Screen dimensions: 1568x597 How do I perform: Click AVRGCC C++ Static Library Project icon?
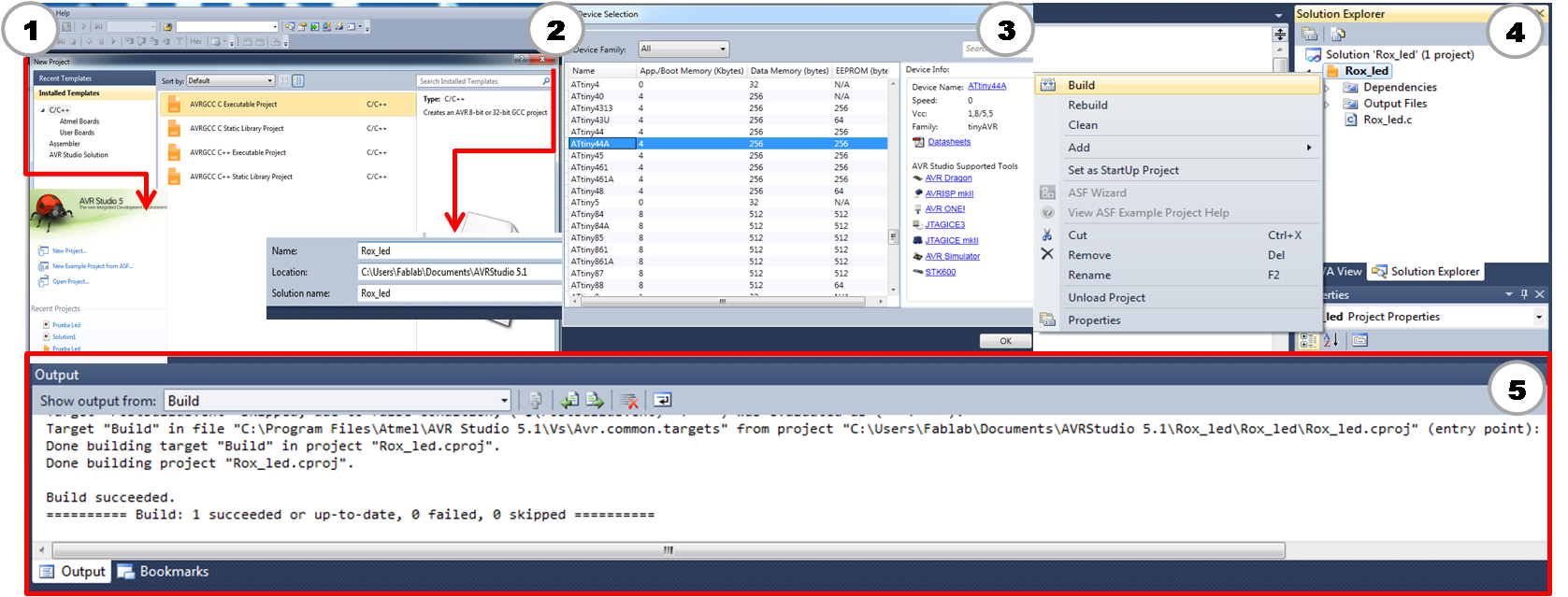(174, 177)
